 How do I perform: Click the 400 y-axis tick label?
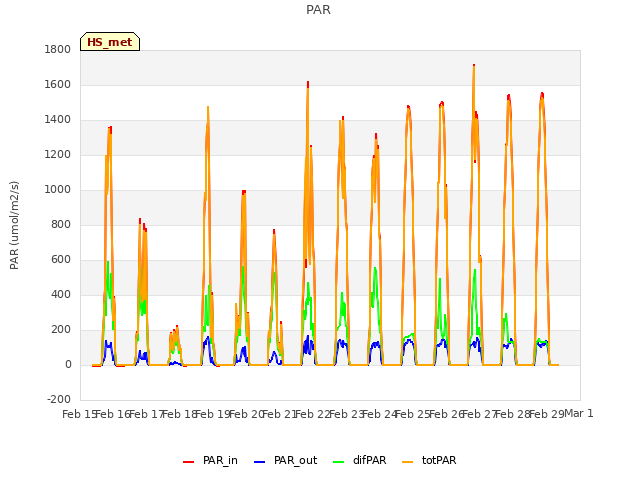[61, 295]
